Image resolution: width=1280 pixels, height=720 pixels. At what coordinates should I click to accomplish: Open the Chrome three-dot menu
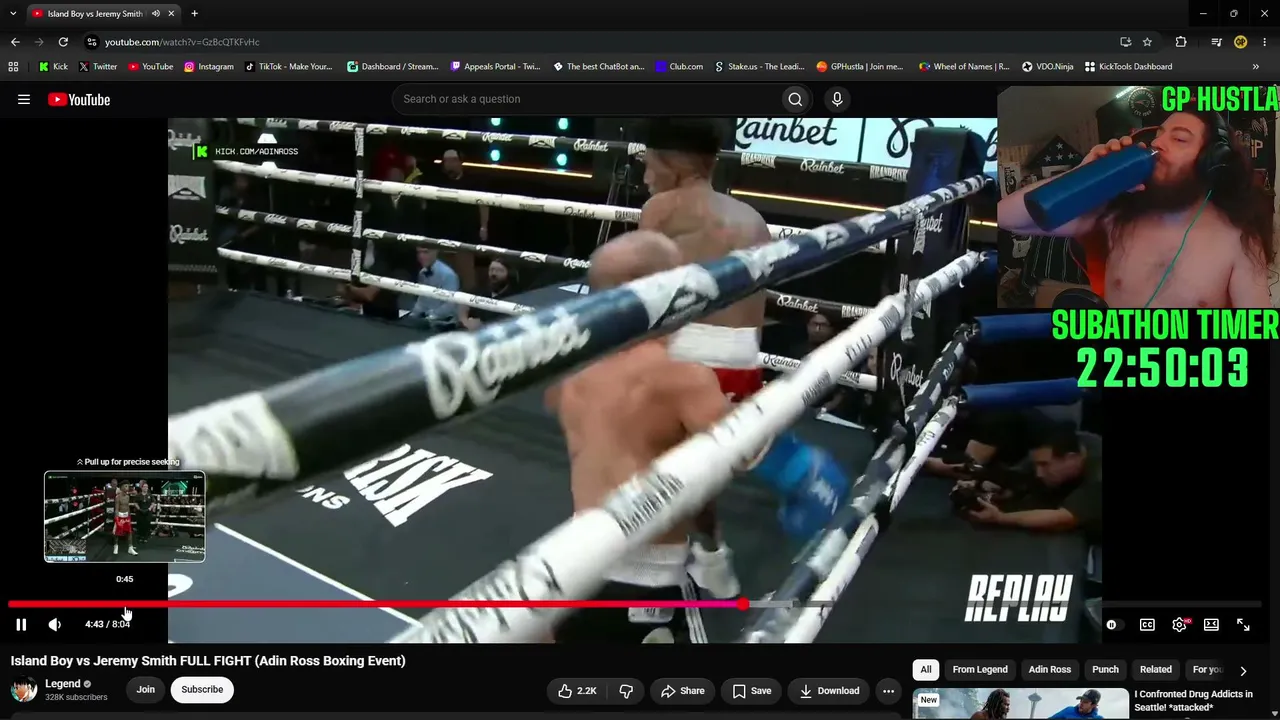tap(1265, 42)
